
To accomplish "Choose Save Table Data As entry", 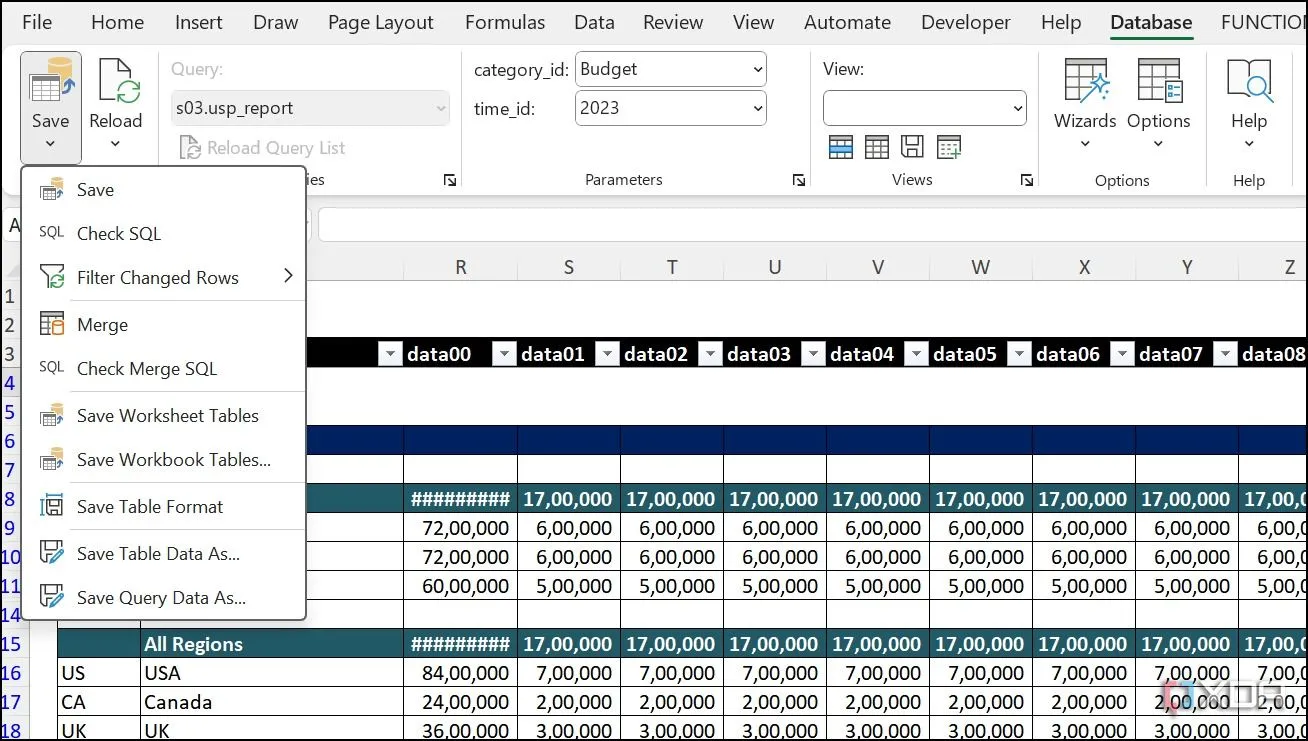I will pyautogui.click(x=164, y=554).
